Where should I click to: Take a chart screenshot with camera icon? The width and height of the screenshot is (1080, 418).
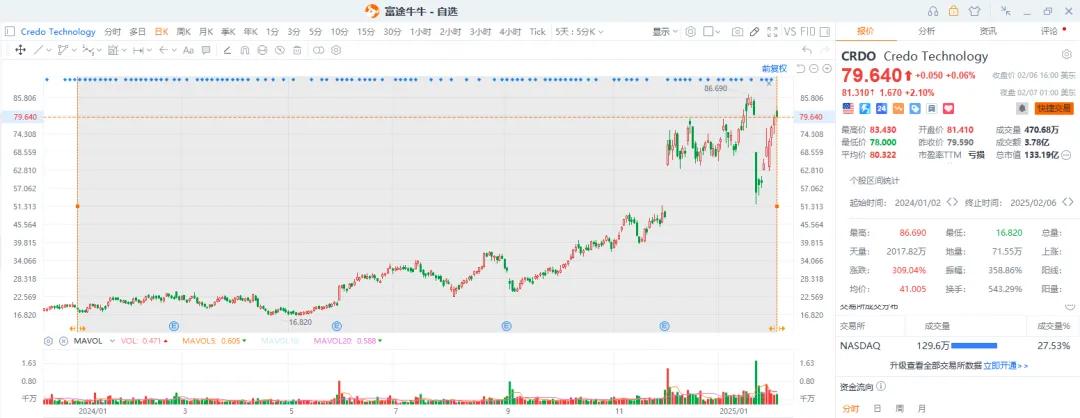coord(737,32)
